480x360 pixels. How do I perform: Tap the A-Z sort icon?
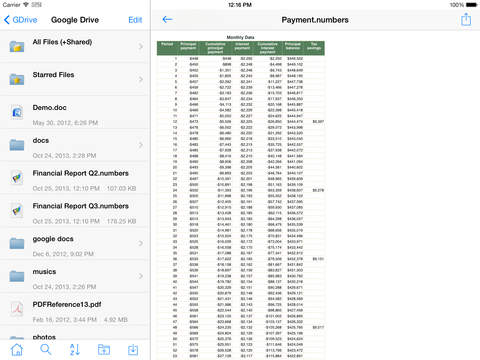(75, 350)
